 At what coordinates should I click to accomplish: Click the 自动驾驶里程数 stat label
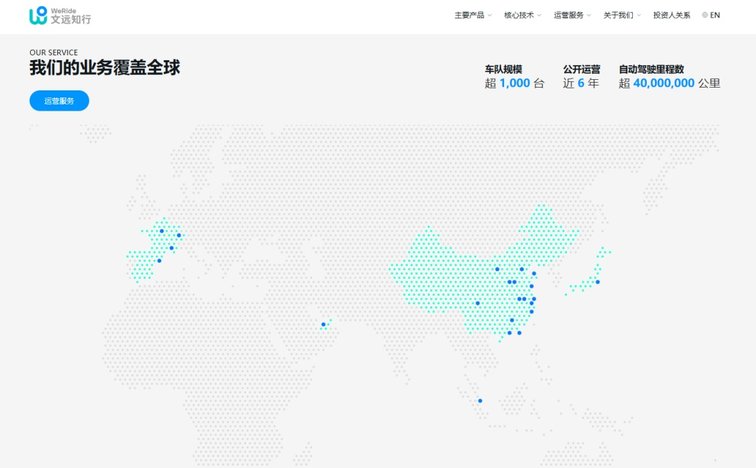[651, 69]
